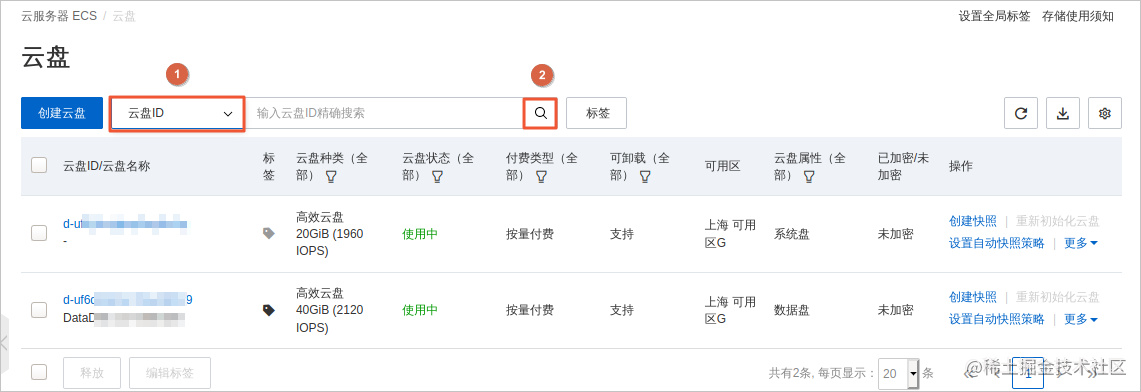Select all disks with header checkbox
Screen dimensions: 1141x392
point(39,165)
